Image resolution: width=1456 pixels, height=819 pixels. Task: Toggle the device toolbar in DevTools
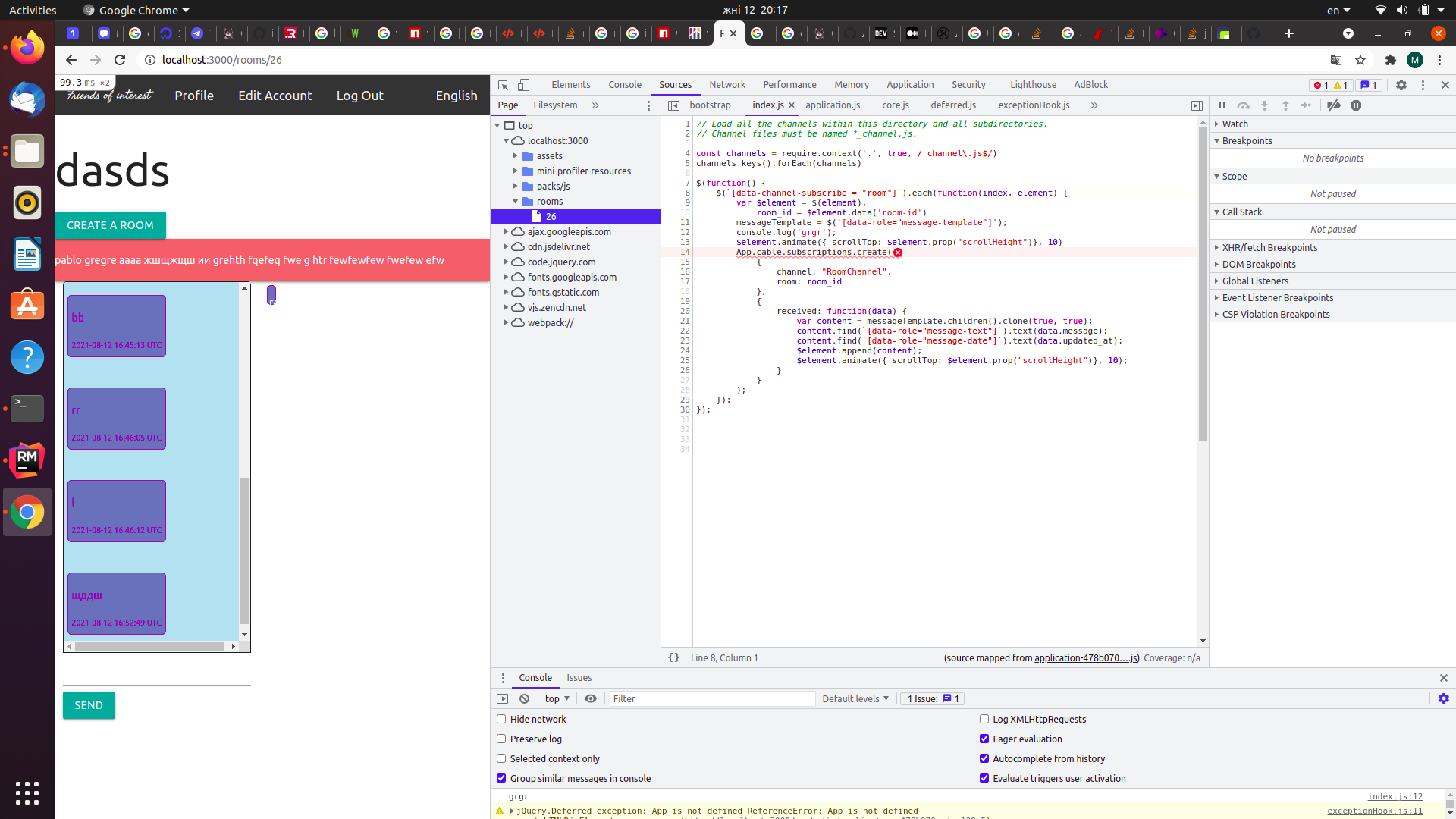tap(524, 85)
